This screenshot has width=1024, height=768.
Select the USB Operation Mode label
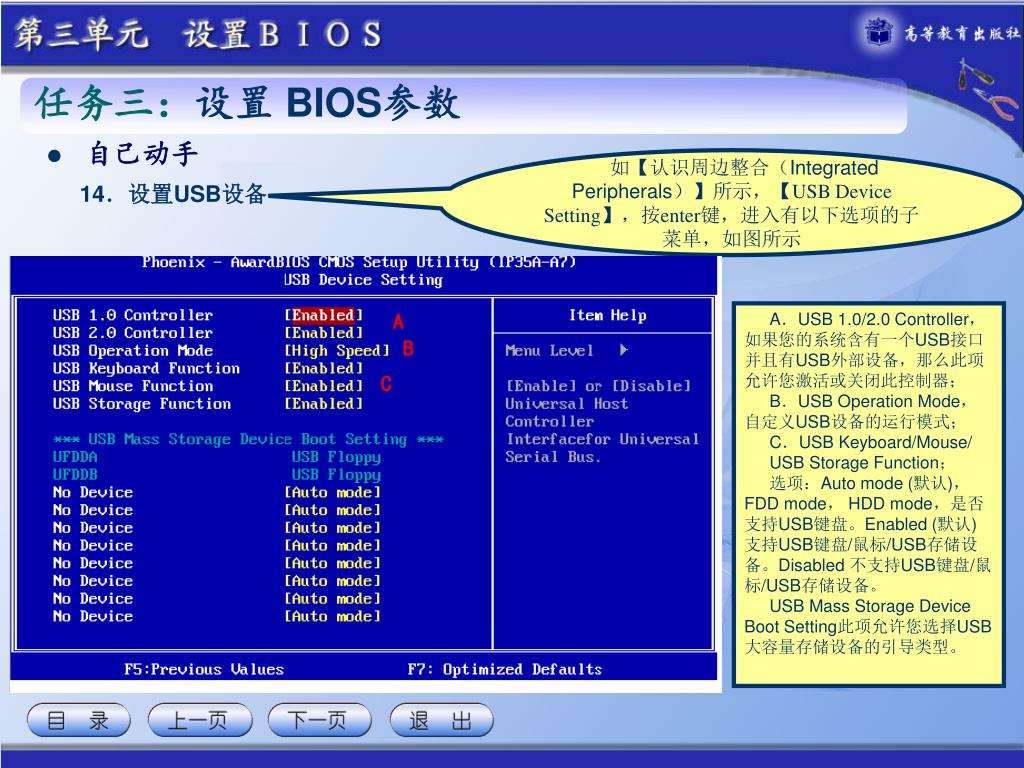[133, 350]
